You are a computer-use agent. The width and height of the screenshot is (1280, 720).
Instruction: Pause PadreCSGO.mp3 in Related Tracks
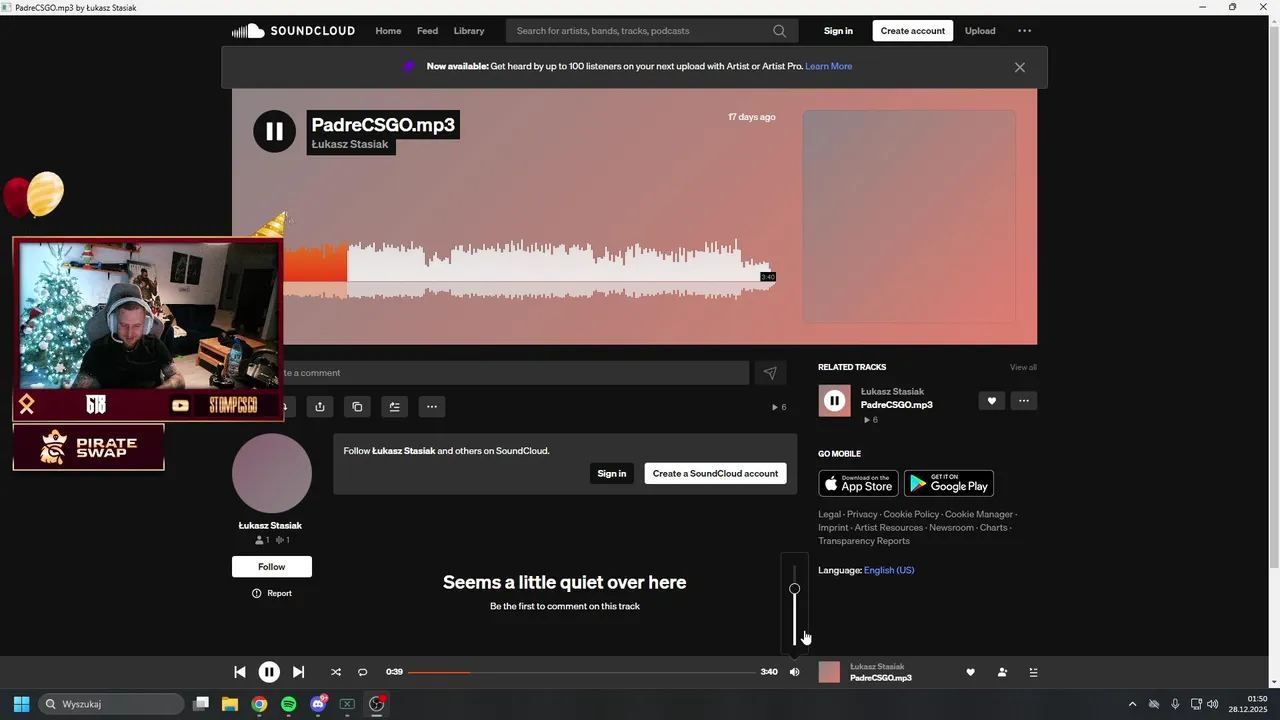point(834,401)
